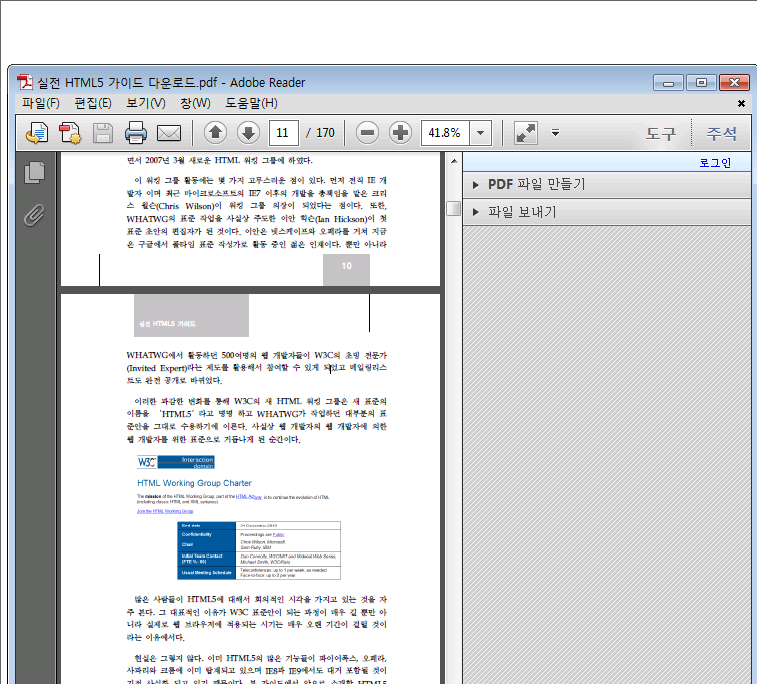Expand the 'PDF 파일 만들기' section
Image resolution: width=757 pixels, height=684 pixels.
606,184
